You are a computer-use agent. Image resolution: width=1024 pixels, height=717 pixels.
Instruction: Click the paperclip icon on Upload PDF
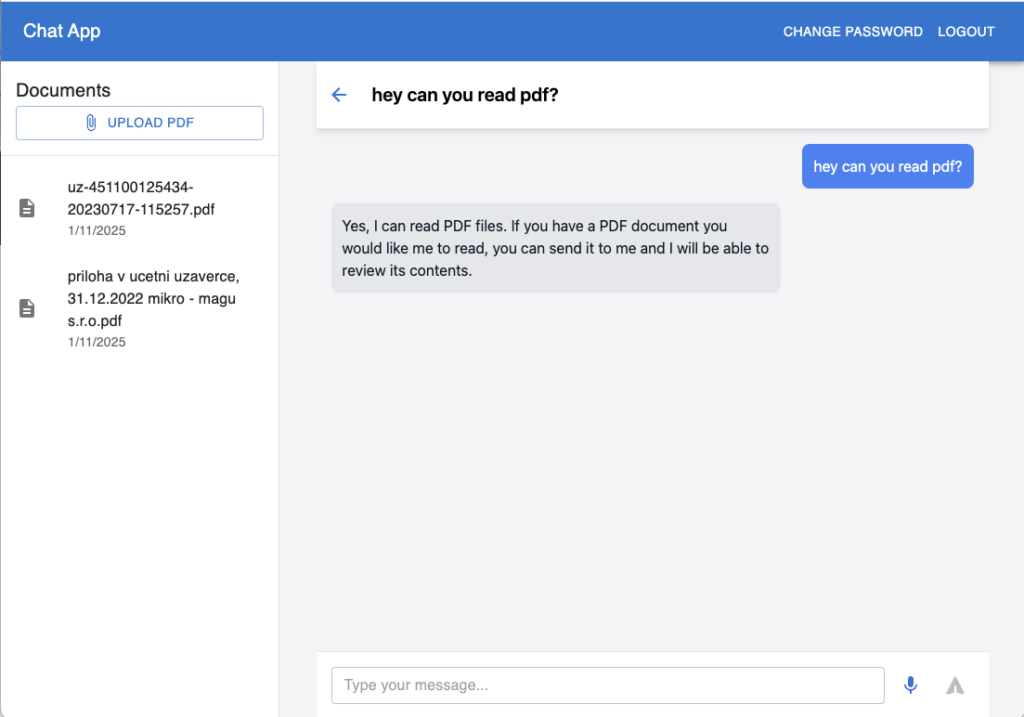click(x=91, y=123)
